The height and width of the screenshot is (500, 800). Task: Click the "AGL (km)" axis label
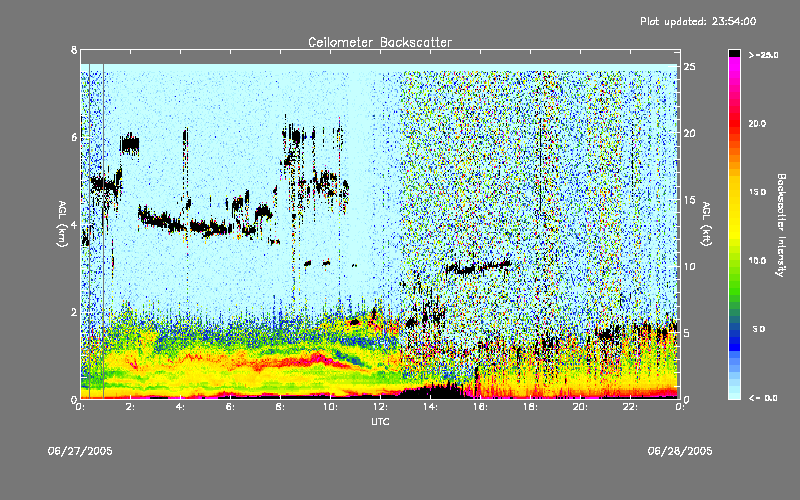[x=62, y=224]
